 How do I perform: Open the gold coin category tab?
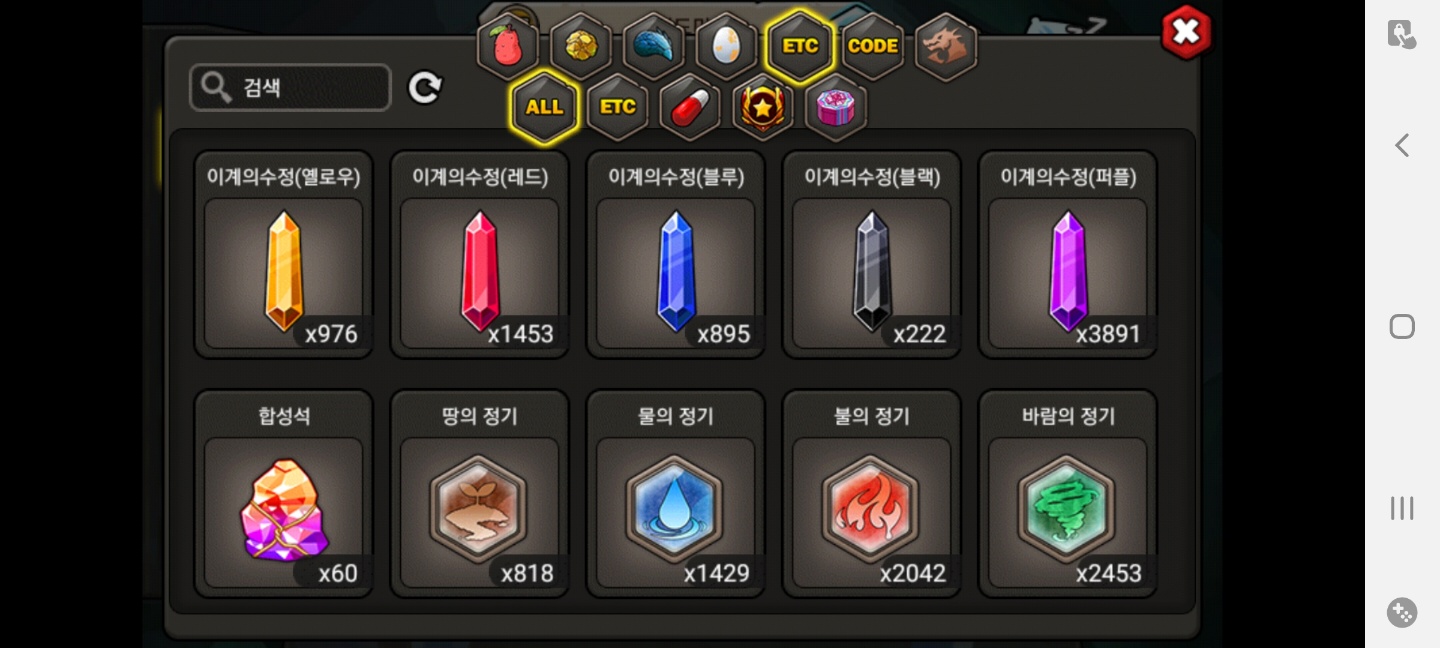click(581, 46)
